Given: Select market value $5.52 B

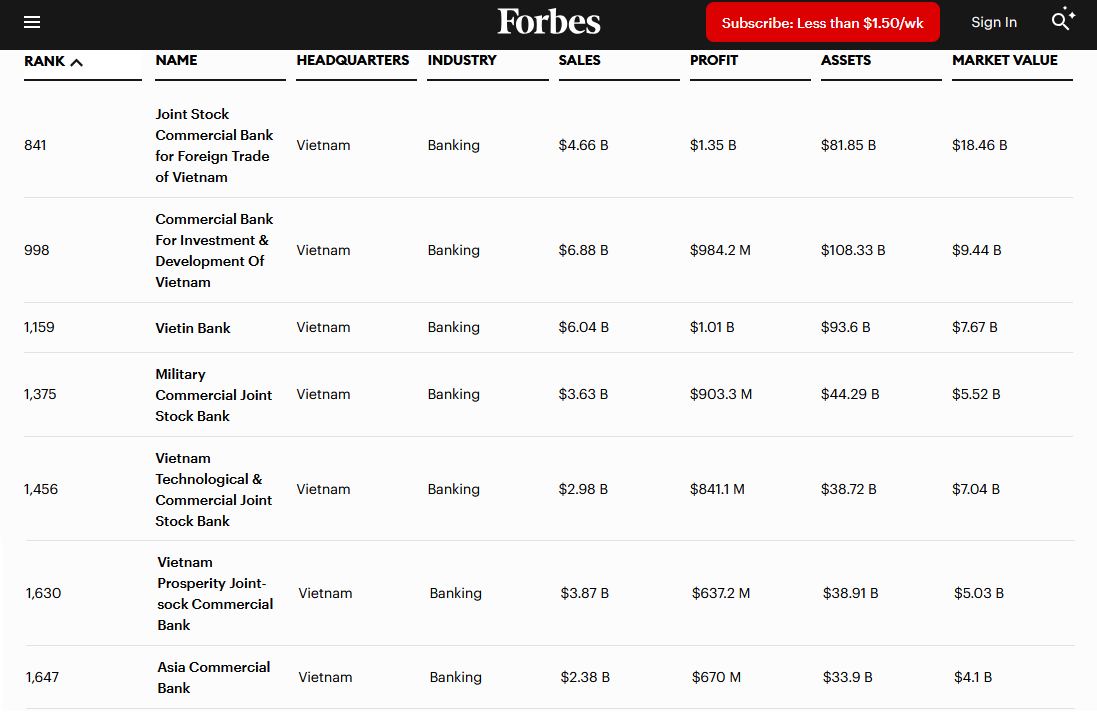Looking at the screenshot, I should pyautogui.click(x=976, y=394).
